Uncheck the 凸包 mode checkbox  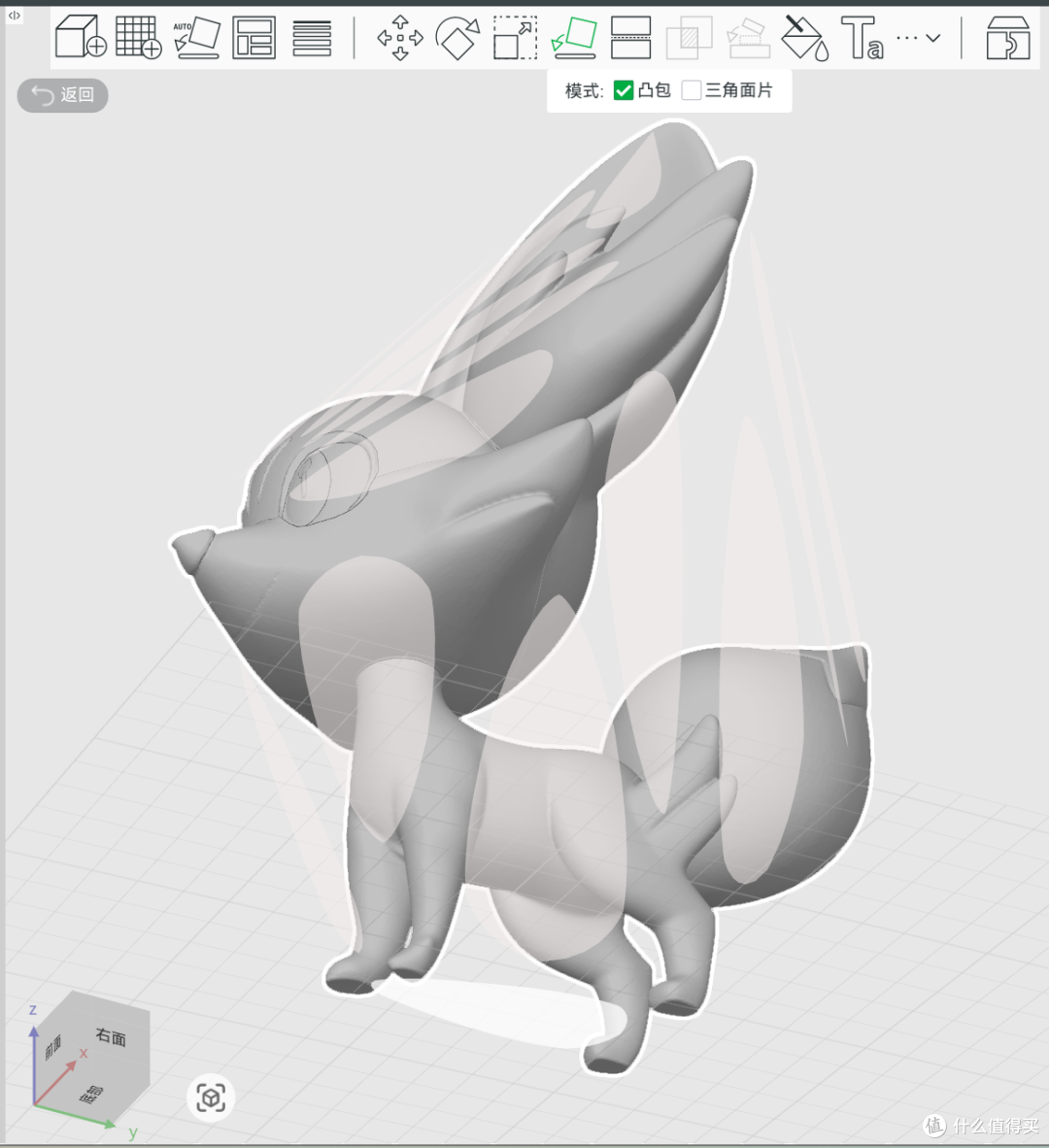624,90
